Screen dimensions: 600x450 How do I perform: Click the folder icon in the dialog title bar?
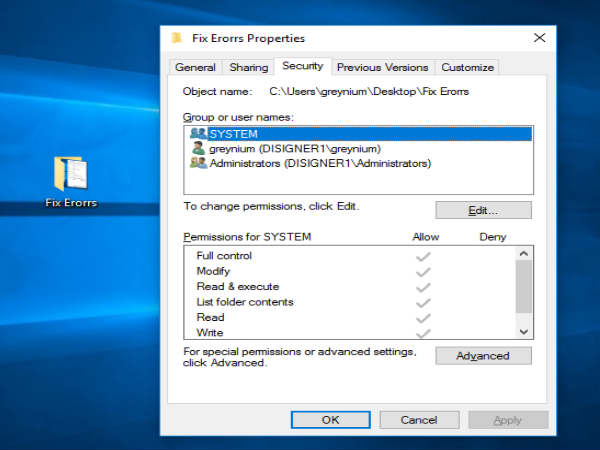point(177,38)
